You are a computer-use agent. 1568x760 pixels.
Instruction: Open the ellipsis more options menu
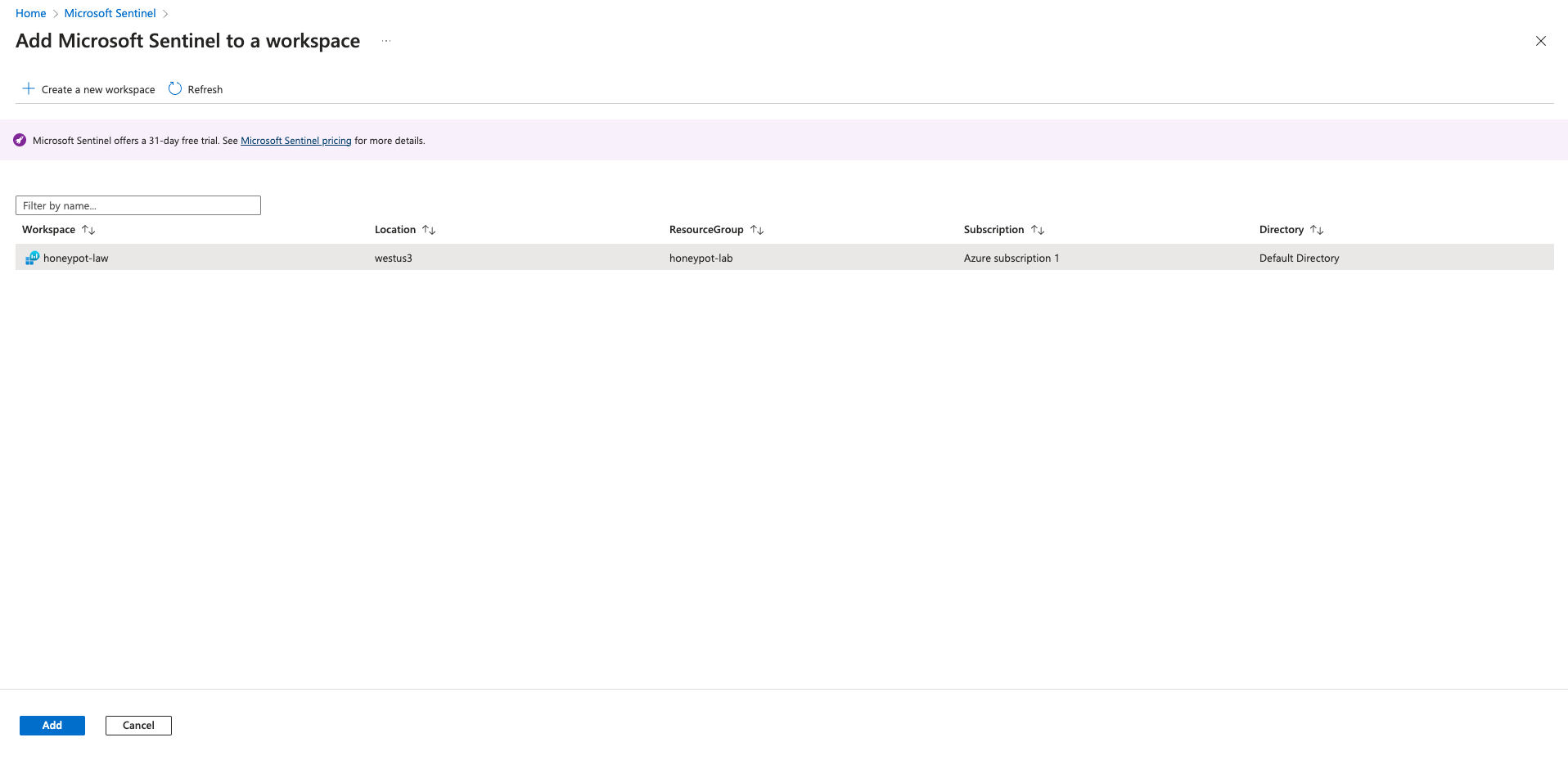pos(386,41)
